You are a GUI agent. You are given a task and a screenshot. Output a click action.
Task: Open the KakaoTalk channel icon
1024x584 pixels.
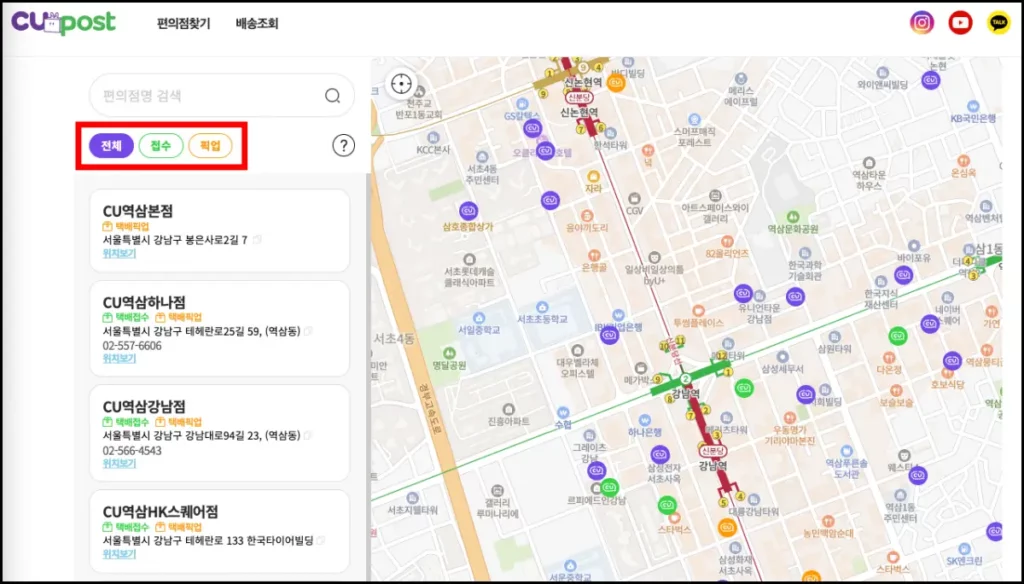tap(996, 21)
